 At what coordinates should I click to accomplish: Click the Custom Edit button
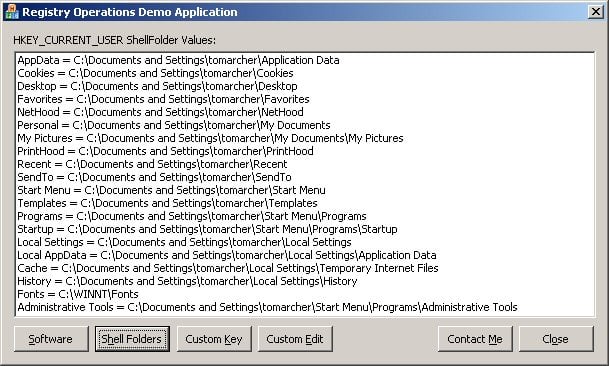pyautogui.click(x=295, y=339)
